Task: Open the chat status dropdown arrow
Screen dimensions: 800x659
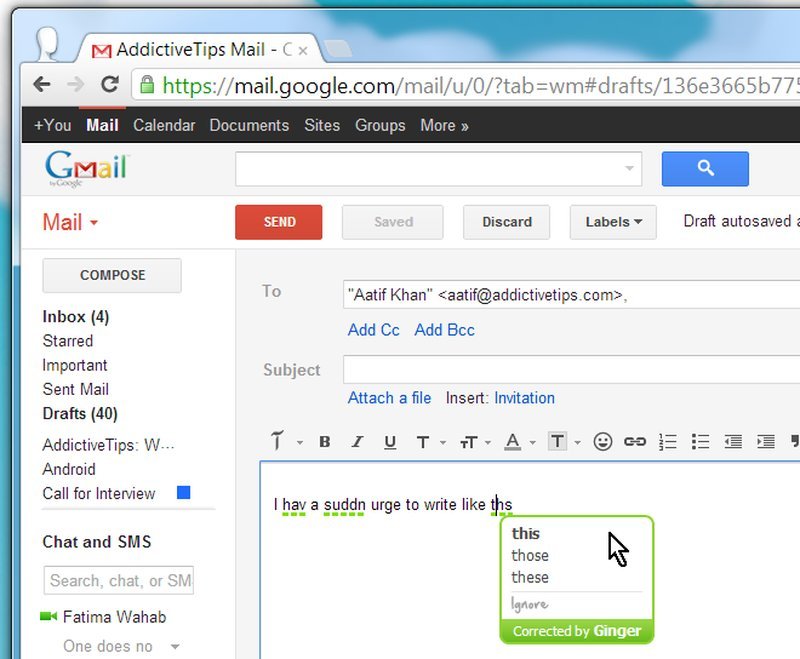Action: (175, 646)
